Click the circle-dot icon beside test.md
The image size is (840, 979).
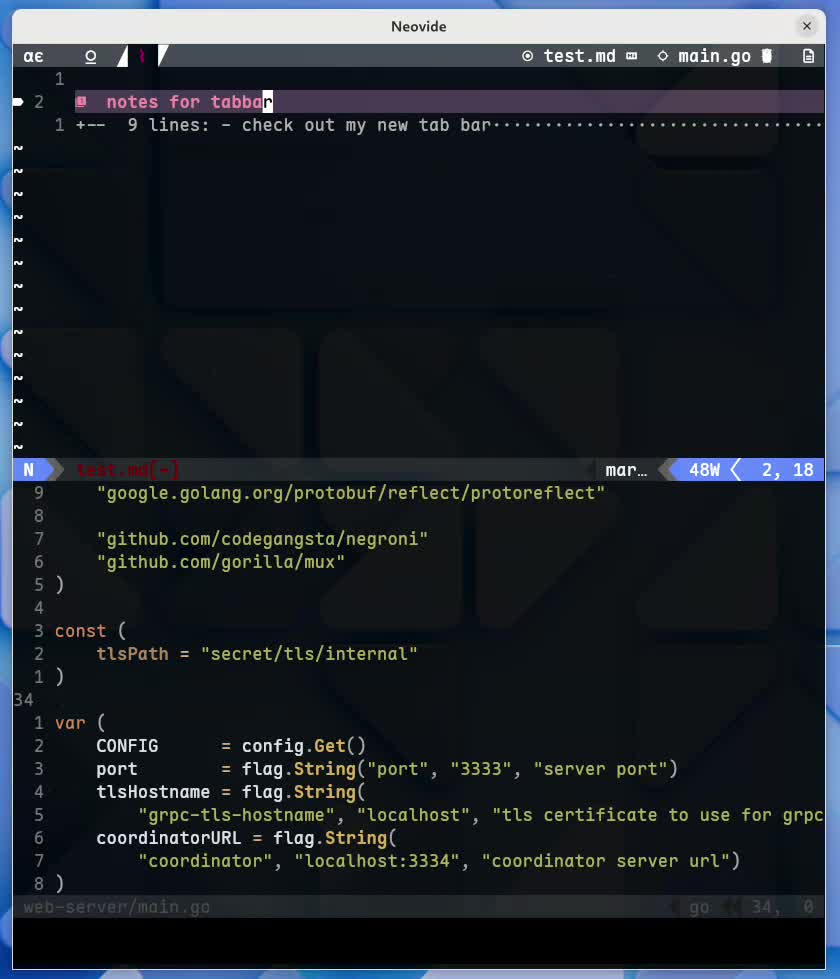coord(528,56)
